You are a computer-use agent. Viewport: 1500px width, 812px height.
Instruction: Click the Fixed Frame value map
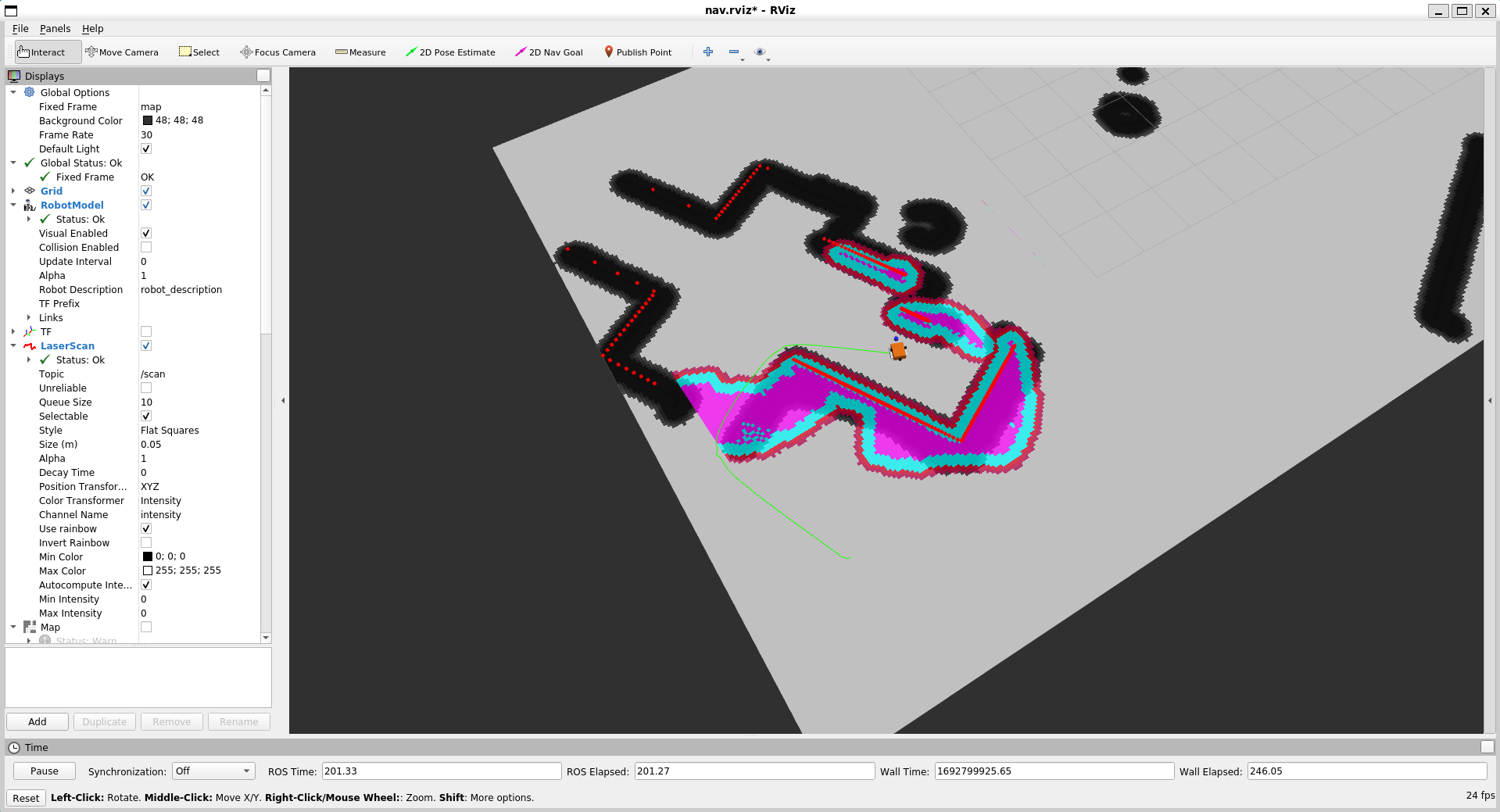point(151,106)
